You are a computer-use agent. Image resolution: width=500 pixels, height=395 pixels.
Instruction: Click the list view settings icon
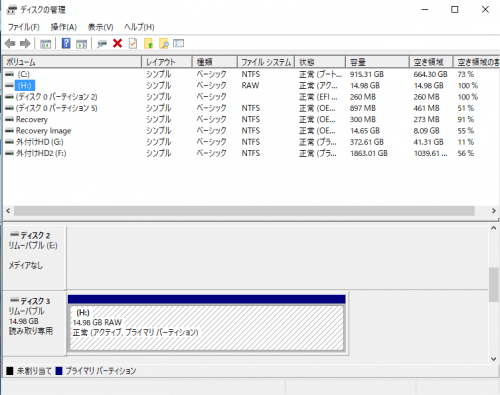(x=178, y=43)
